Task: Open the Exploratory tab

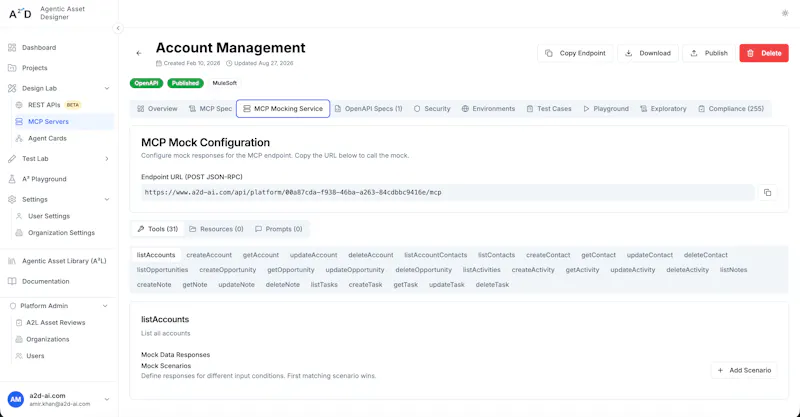Action: 663,109
